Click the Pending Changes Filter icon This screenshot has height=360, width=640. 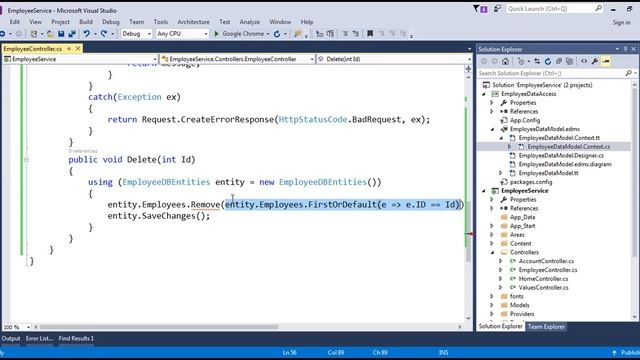point(521,61)
